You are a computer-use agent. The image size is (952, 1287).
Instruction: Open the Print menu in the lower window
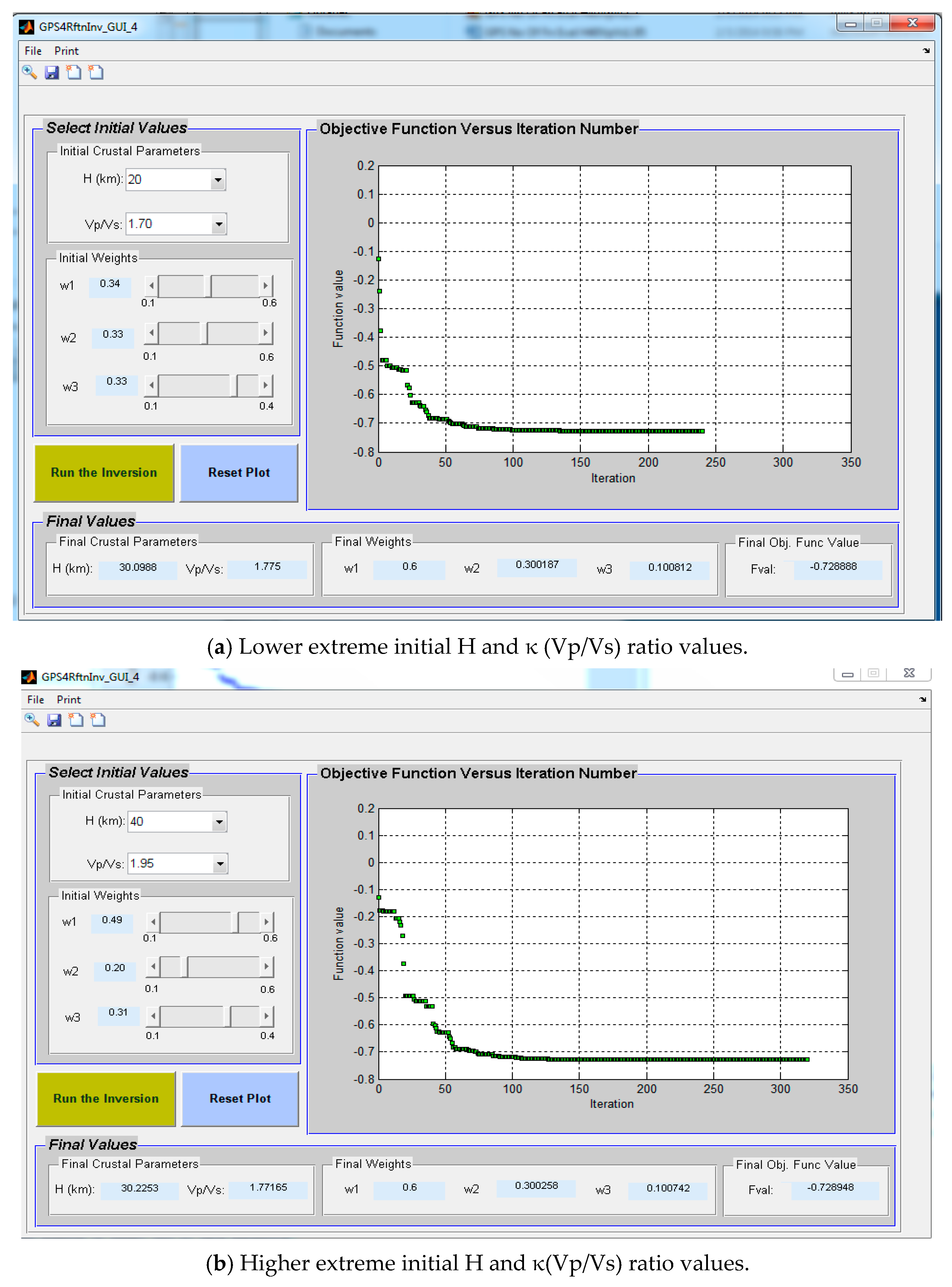coord(68,699)
